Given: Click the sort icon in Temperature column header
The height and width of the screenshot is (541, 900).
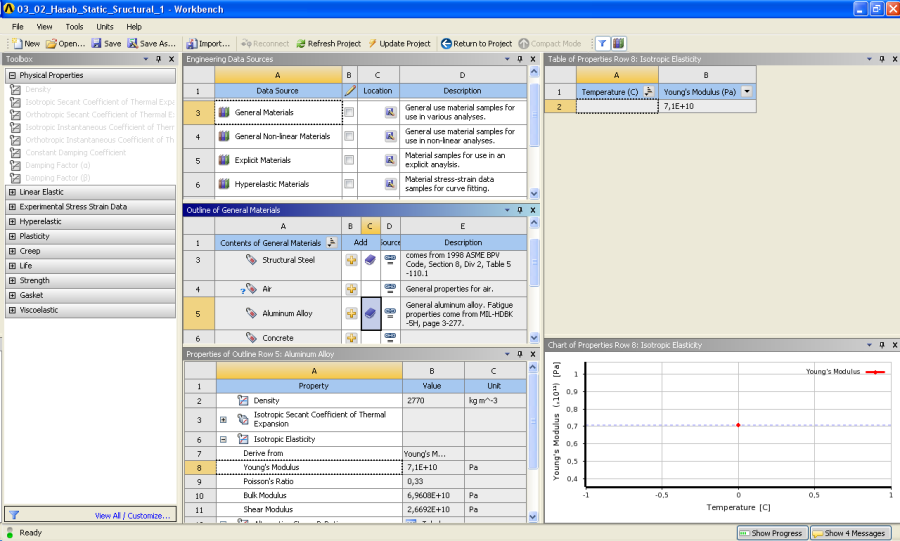Looking at the screenshot, I should click(x=649, y=91).
